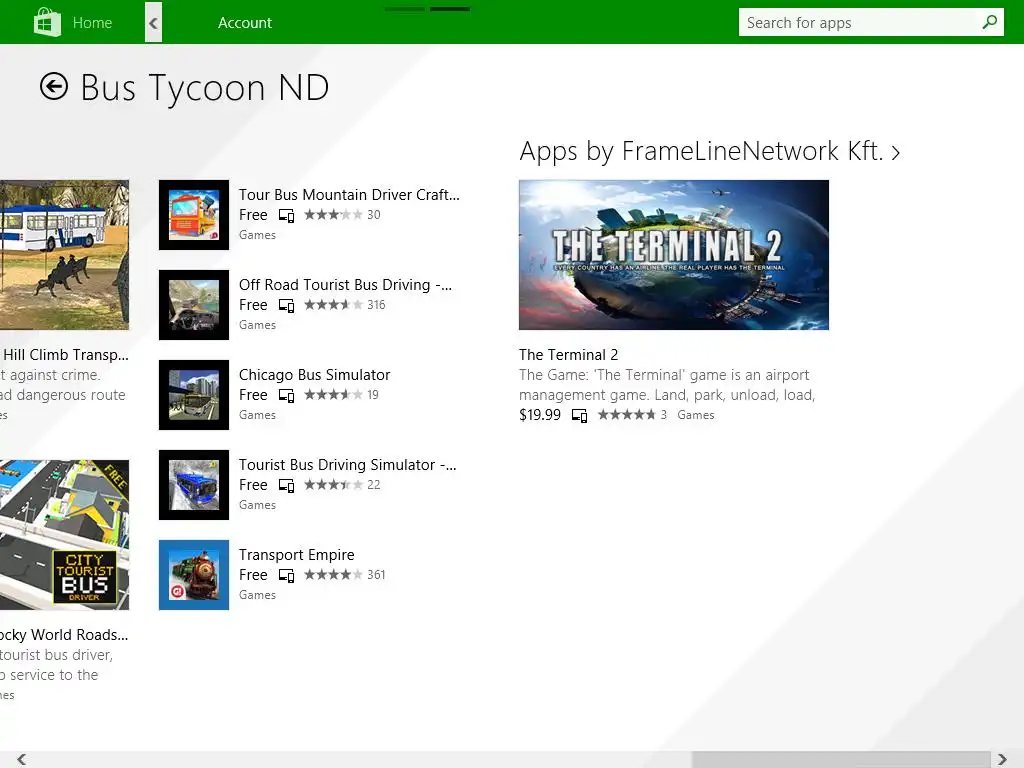Open Chicago Bus Simulator app icon
The height and width of the screenshot is (768, 1024).
pyautogui.click(x=194, y=395)
